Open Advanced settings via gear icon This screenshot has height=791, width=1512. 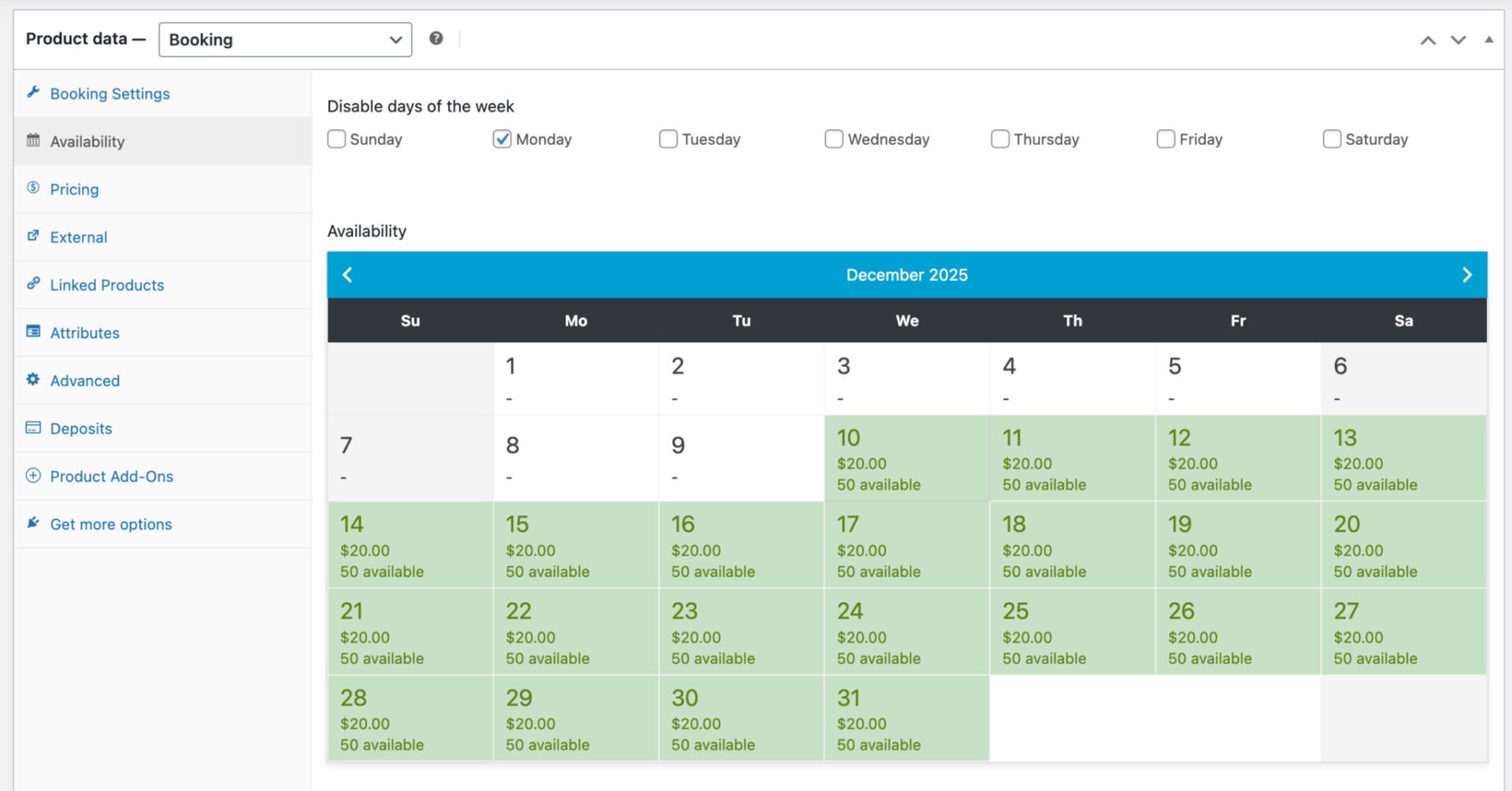tap(33, 381)
